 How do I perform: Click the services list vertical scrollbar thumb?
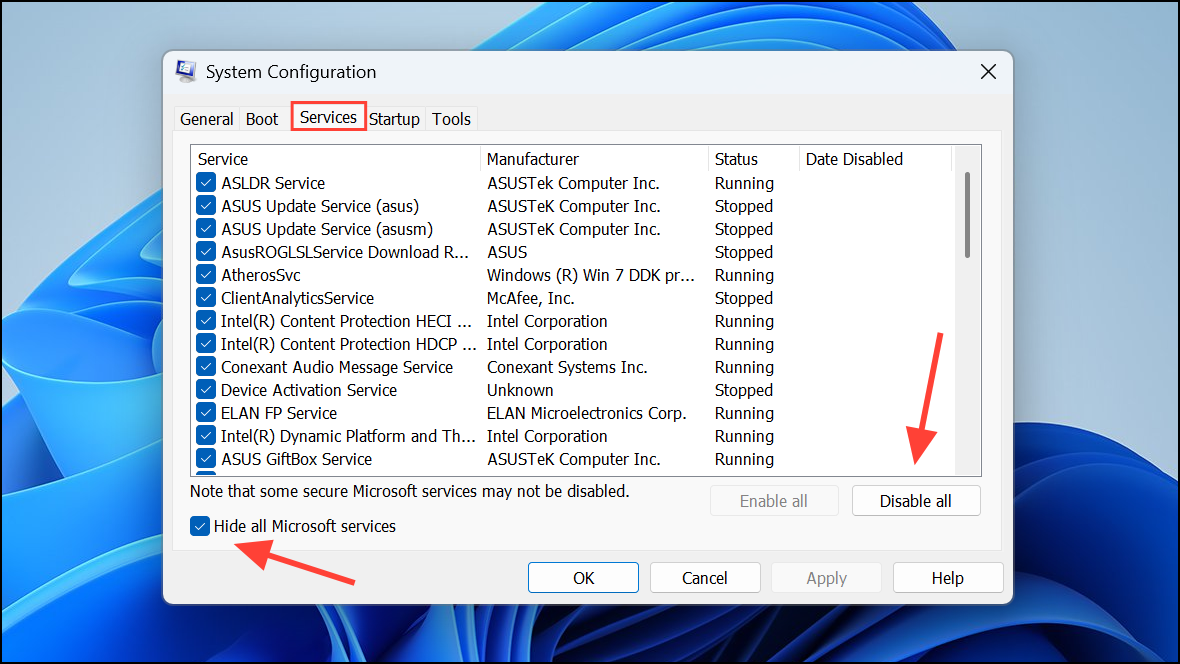pyautogui.click(x=967, y=215)
